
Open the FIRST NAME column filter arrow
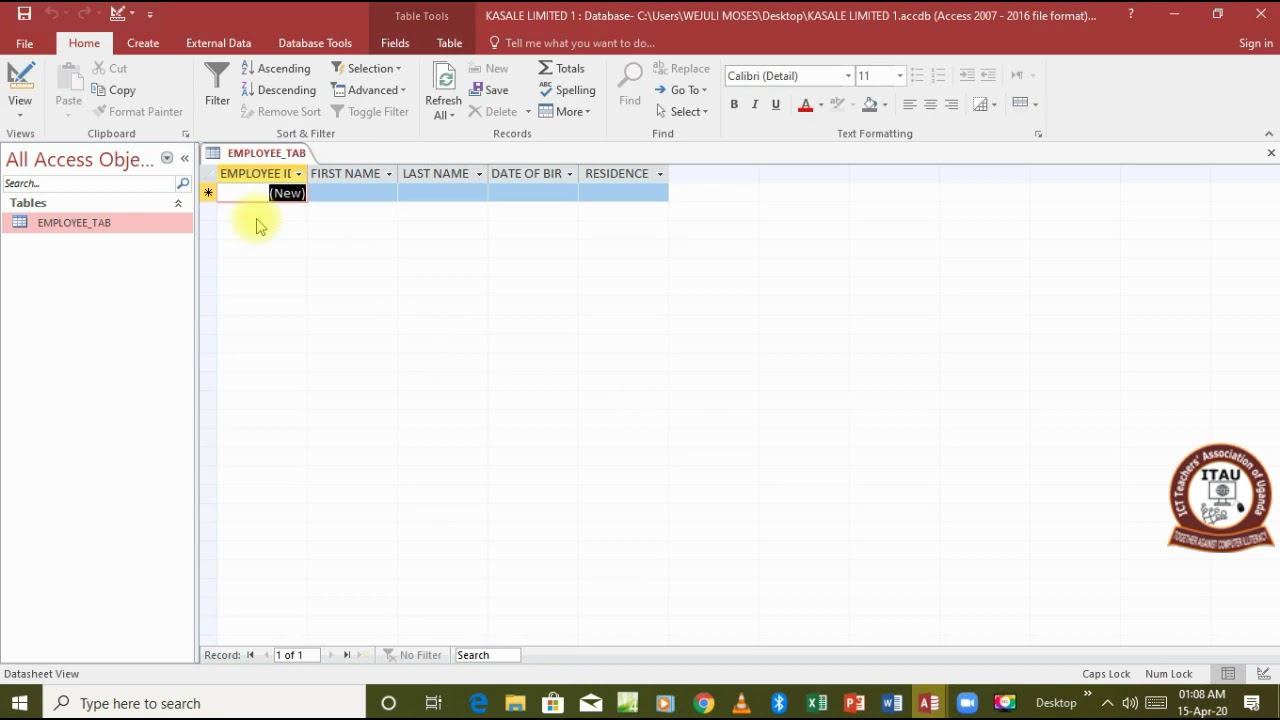click(x=389, y=174)
